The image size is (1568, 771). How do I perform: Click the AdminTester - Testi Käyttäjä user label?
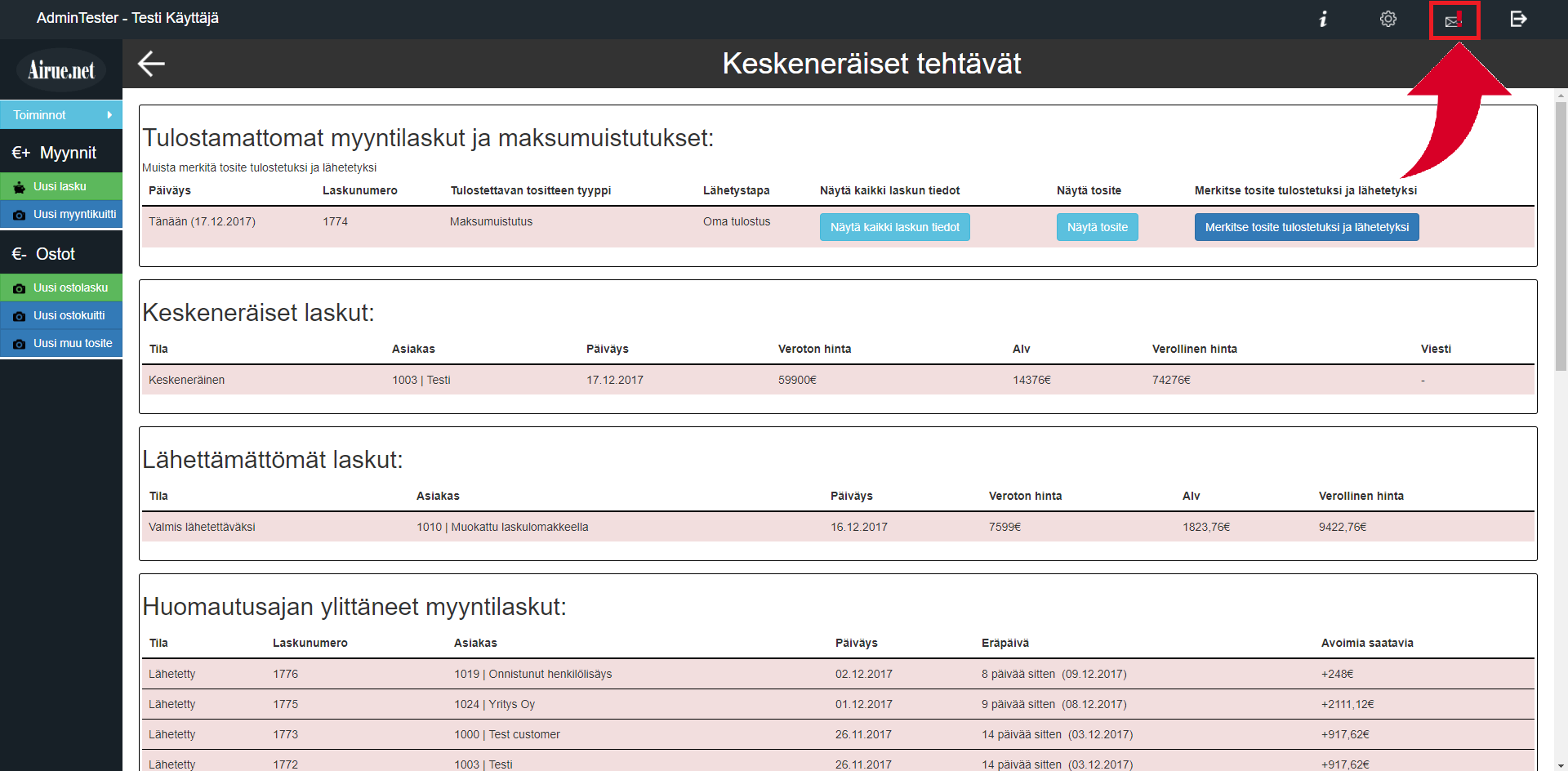coord(127,18)
